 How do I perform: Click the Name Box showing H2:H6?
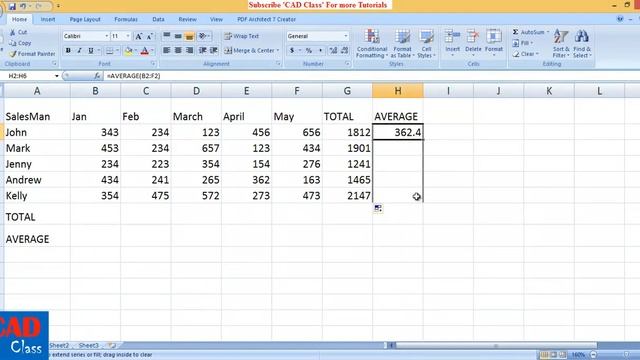click(x=31, y=76)
